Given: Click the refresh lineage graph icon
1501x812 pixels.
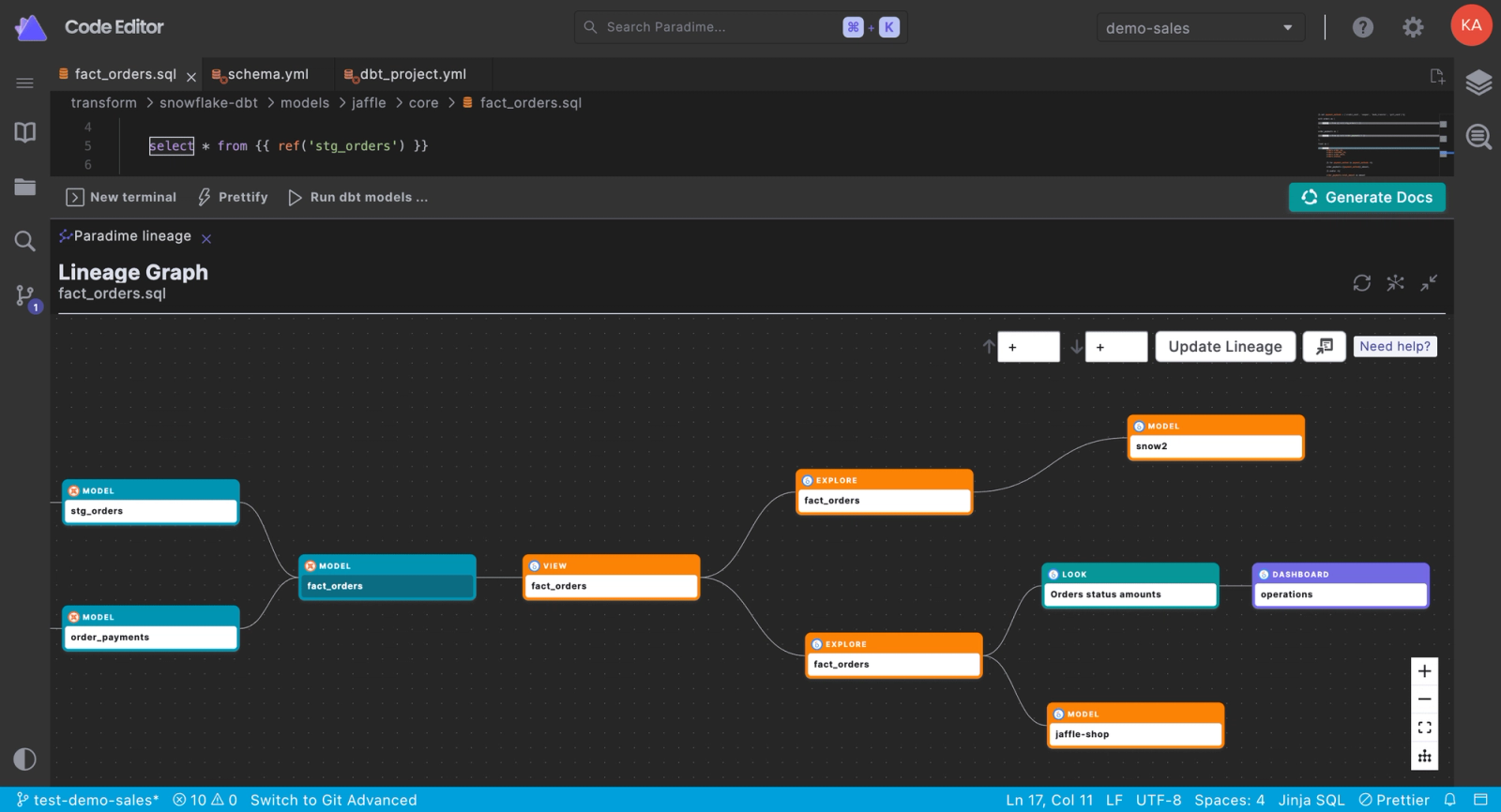Looking at the screenshot, I should coord(1362,282).
